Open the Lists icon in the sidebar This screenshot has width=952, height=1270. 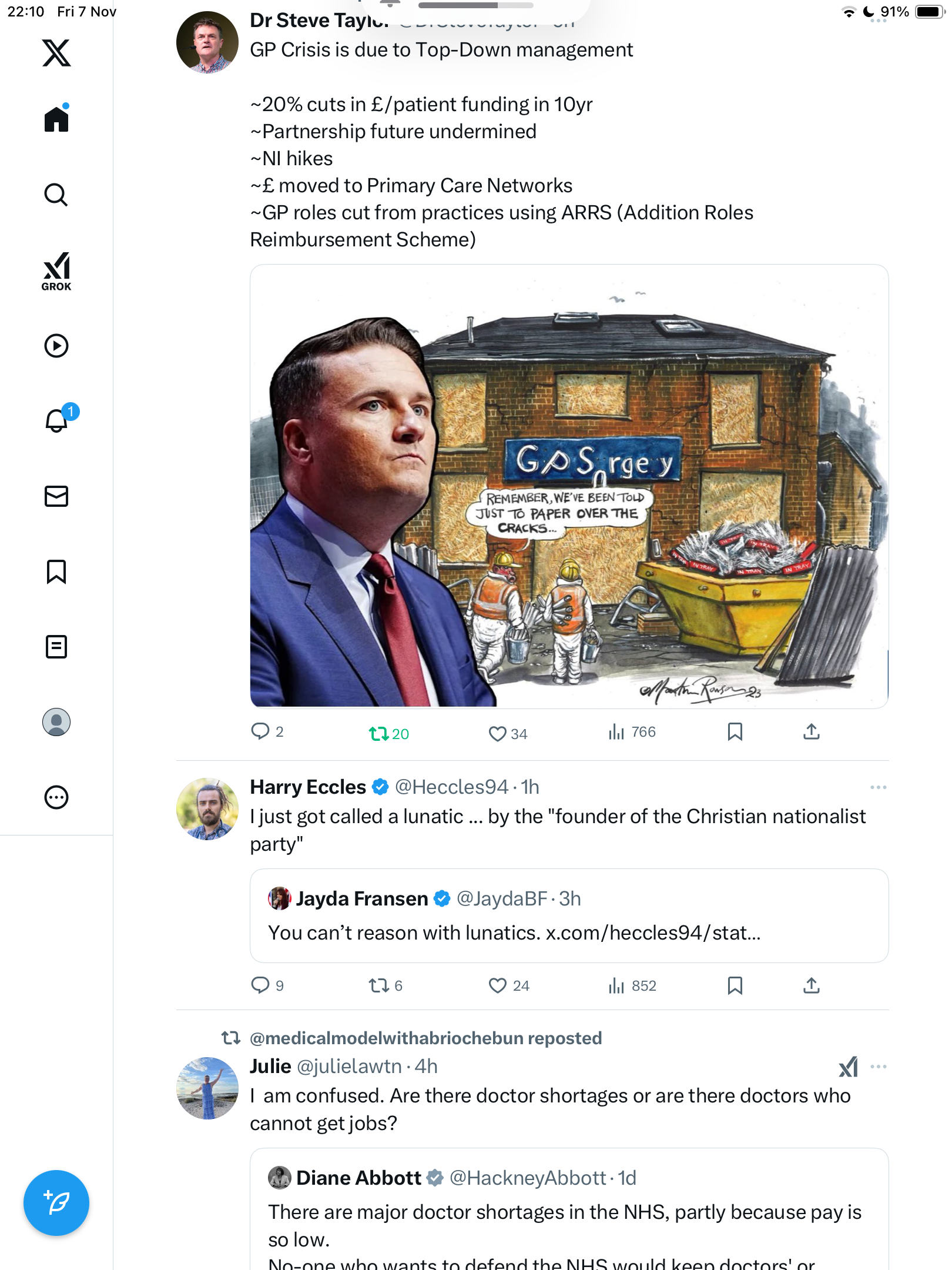56,647
